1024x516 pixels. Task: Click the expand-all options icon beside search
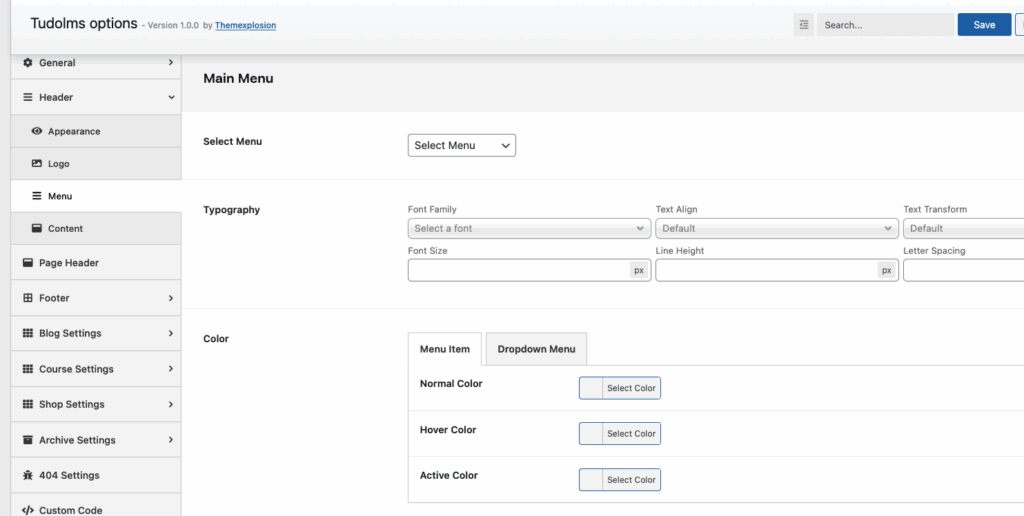pyautogui.click(x=804, y=25)
